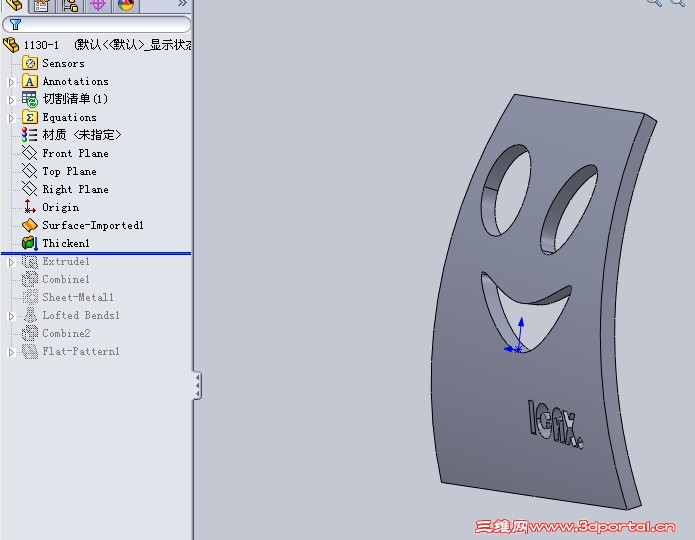Click the zoom-to-fit magnifier icon
This screenshot has width=695, height=540.
pos(654,2)
